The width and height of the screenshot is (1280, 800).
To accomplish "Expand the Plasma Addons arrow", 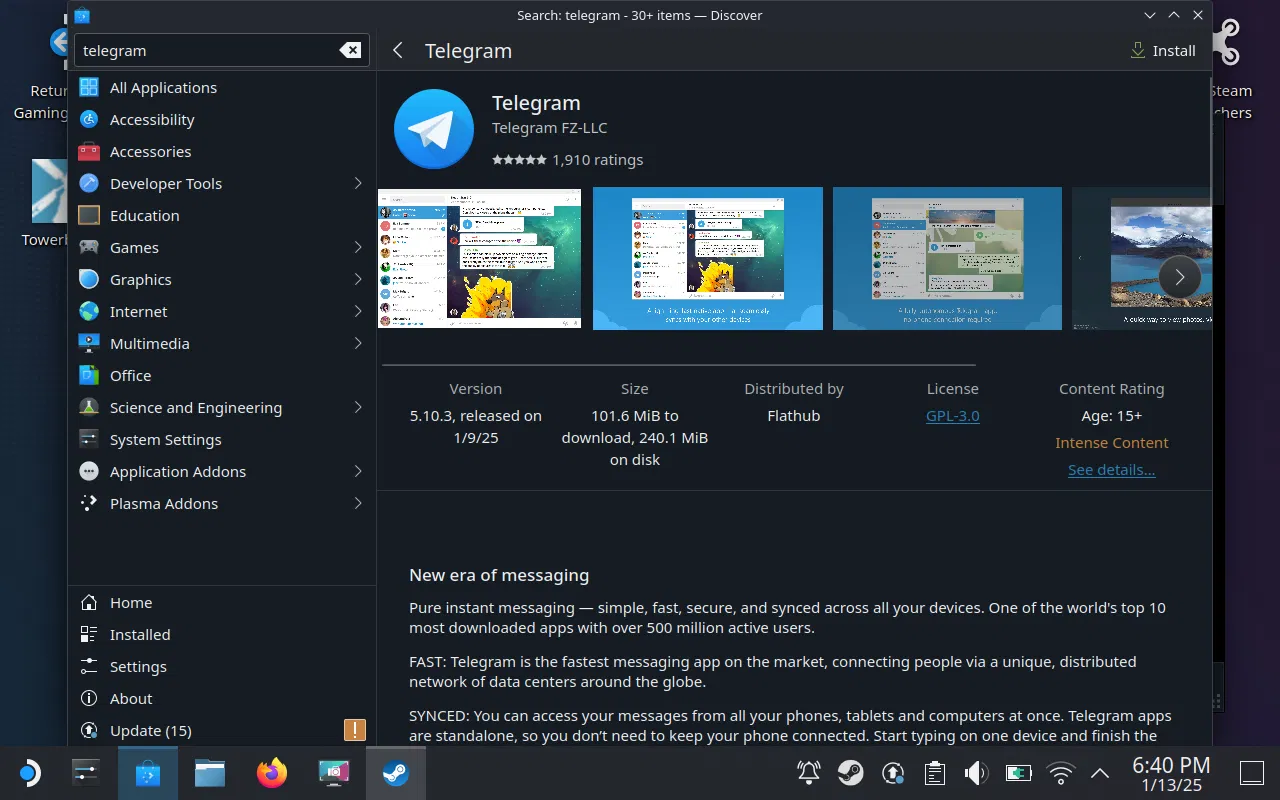I will coord(357,504).
